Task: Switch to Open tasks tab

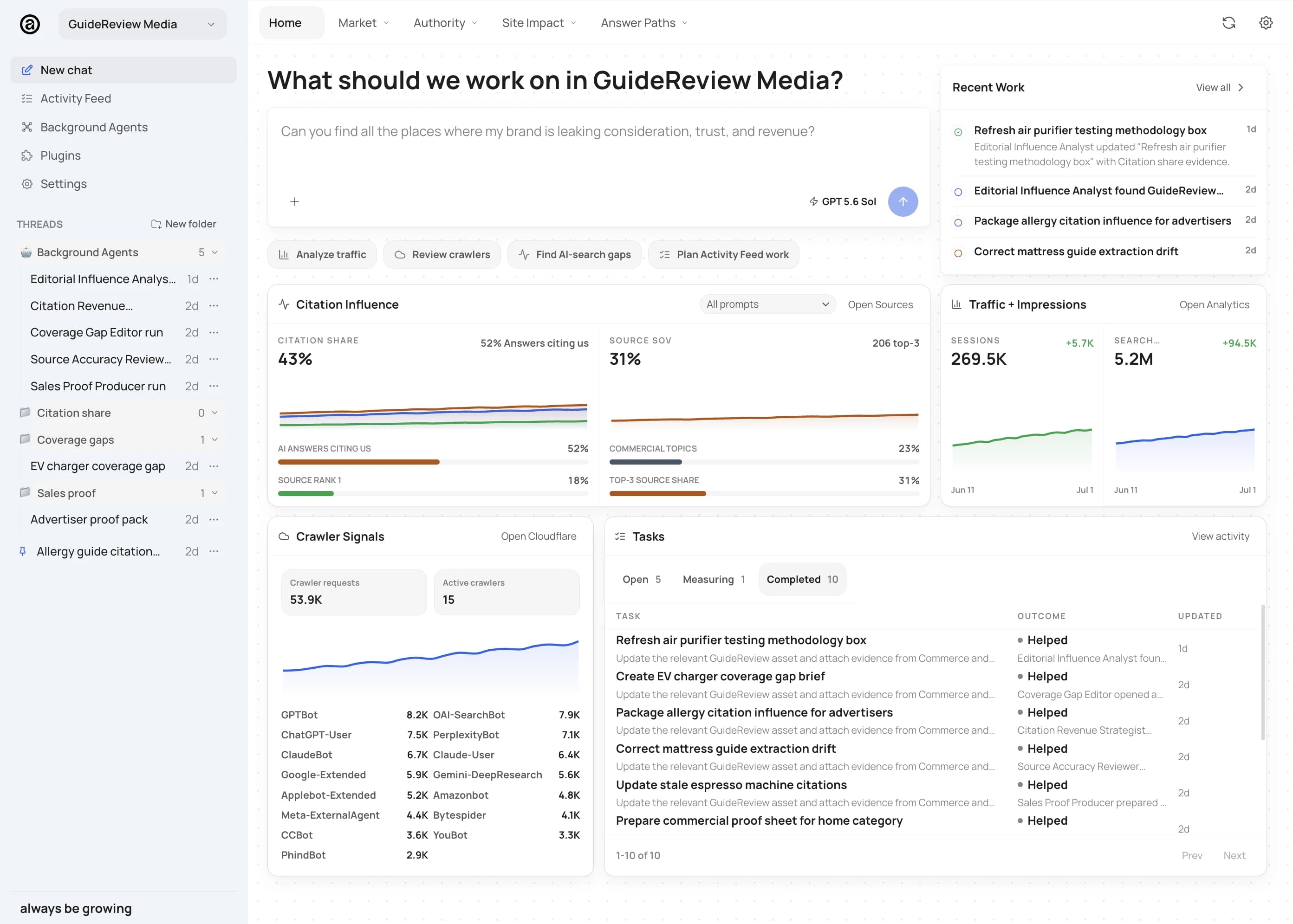Action: 641,579
